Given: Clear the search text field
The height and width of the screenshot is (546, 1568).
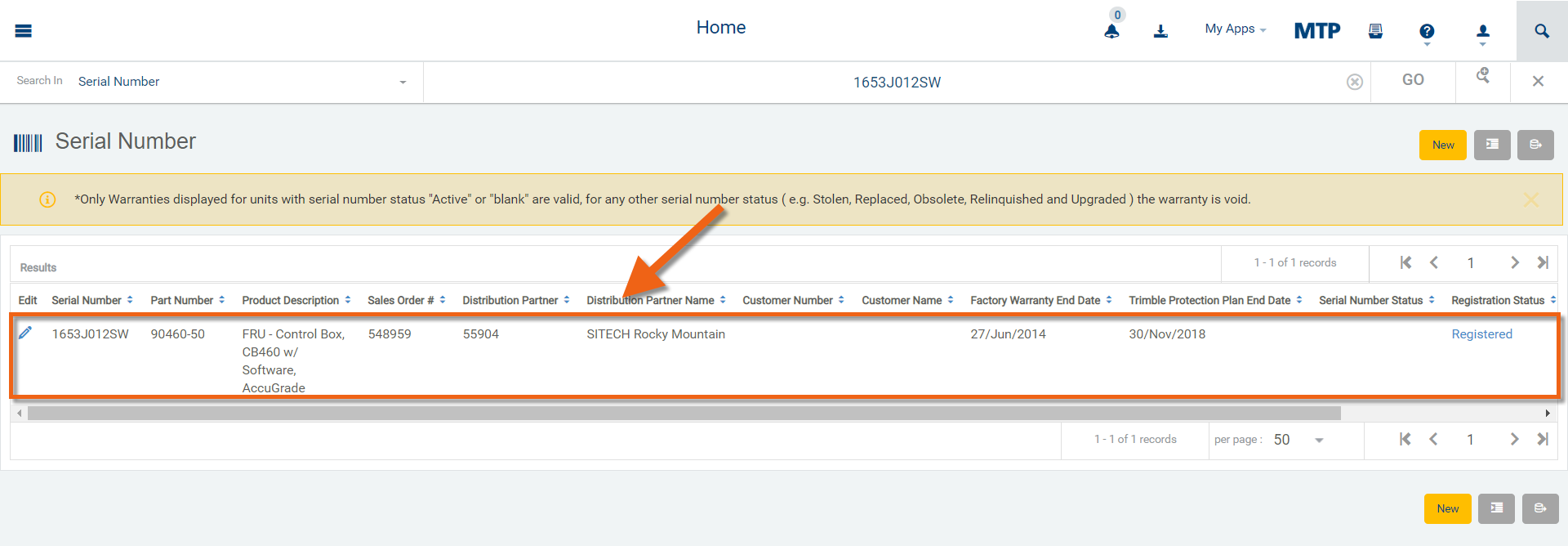Looking at the screenshot, I should click(x=1355, y=82).
